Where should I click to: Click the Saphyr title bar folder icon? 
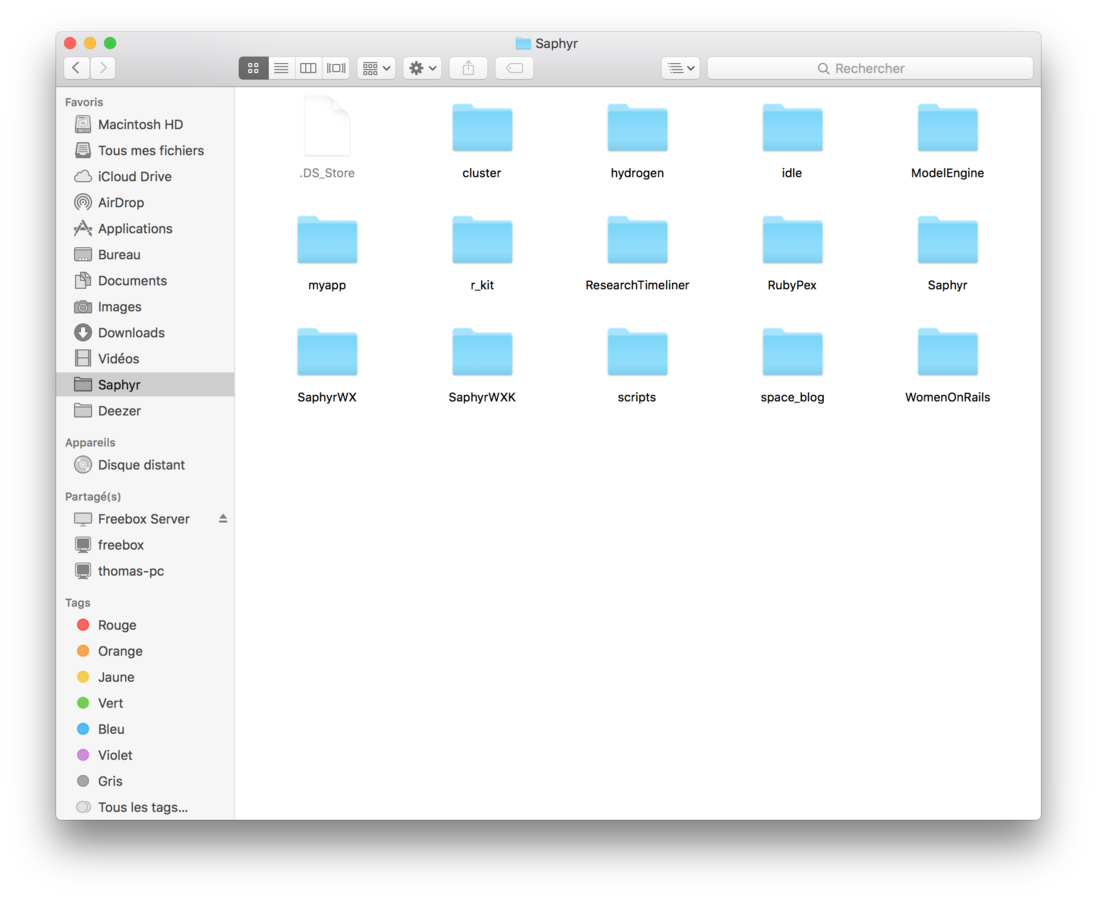tap(523, 43)
